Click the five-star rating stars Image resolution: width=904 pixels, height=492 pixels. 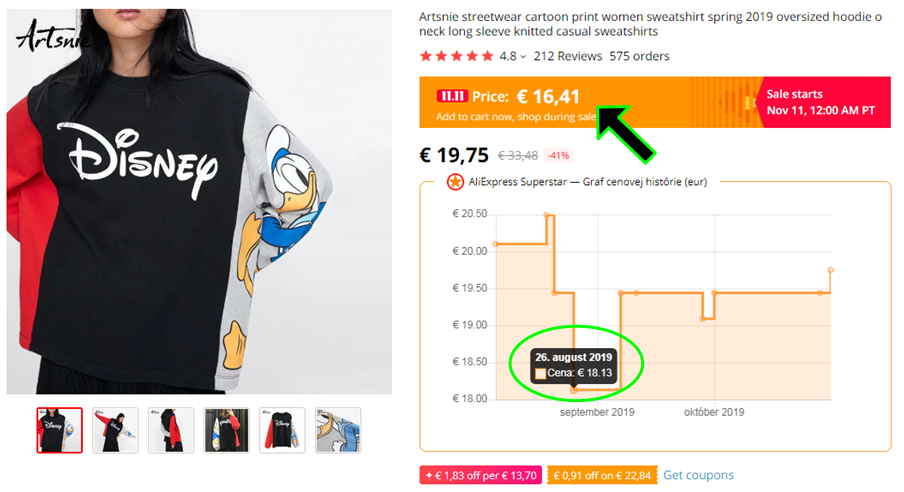(457, 56)
